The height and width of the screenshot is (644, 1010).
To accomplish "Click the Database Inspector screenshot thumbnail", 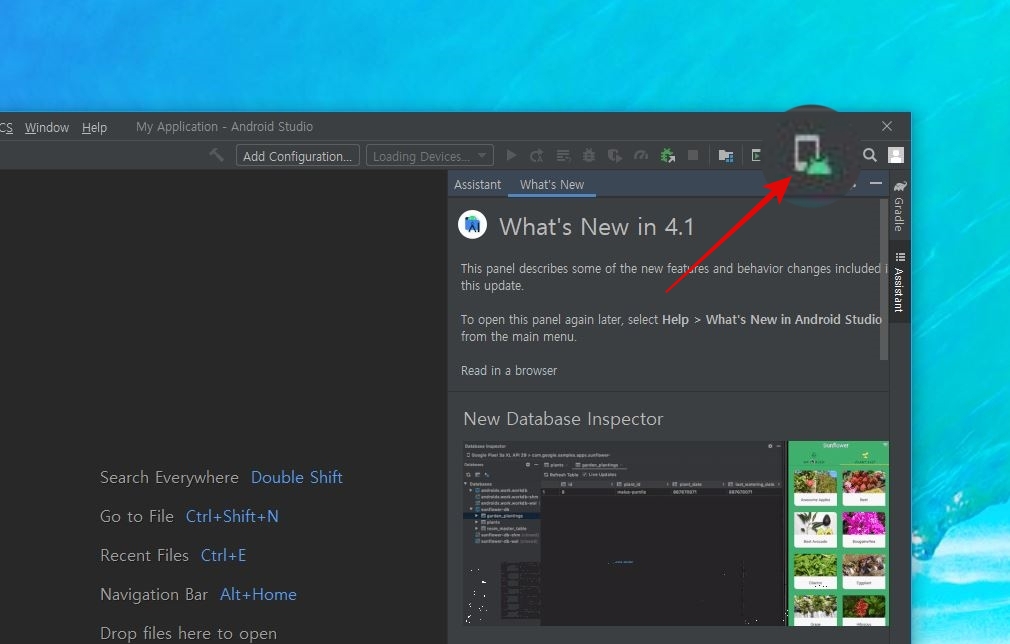I will click(x=676, y=533).
